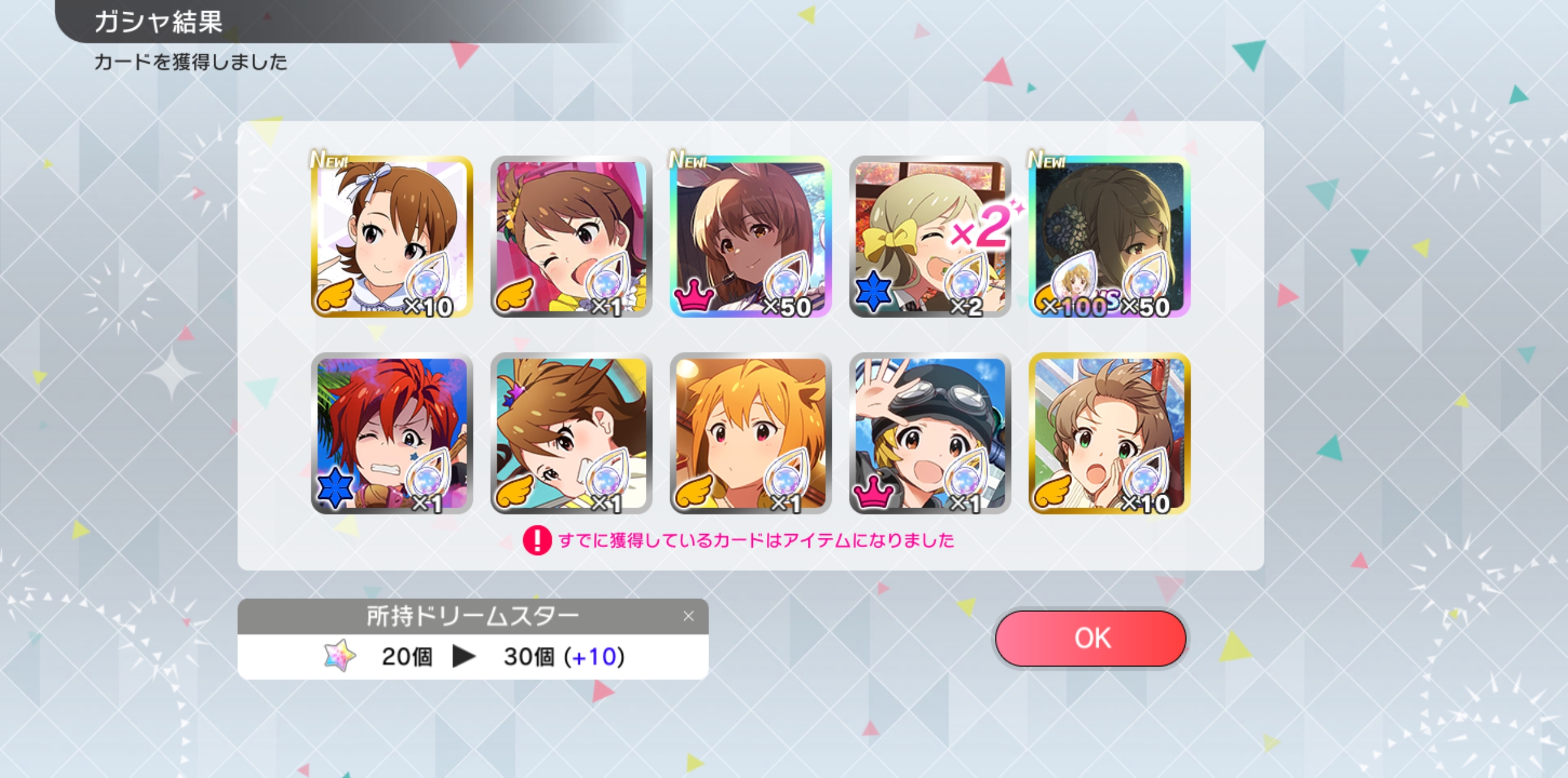Click the orange wing icon on first card
Viewport: 1568px width, 778px height.
point(335,295)
